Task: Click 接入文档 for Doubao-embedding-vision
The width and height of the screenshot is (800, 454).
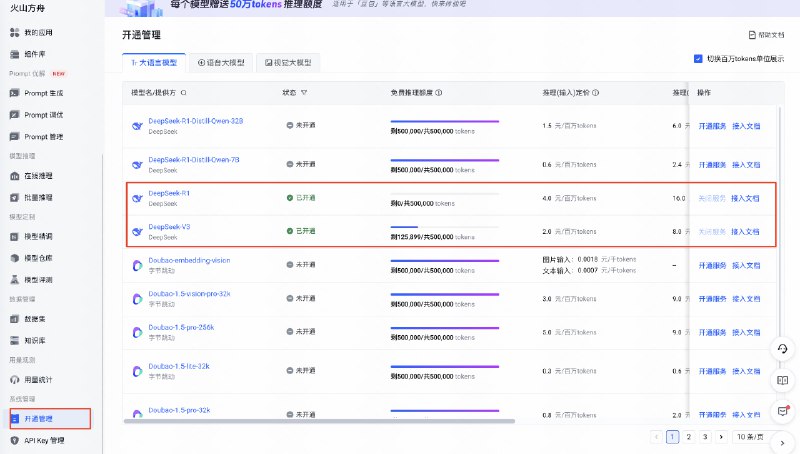Action: (x=746, y=266)
